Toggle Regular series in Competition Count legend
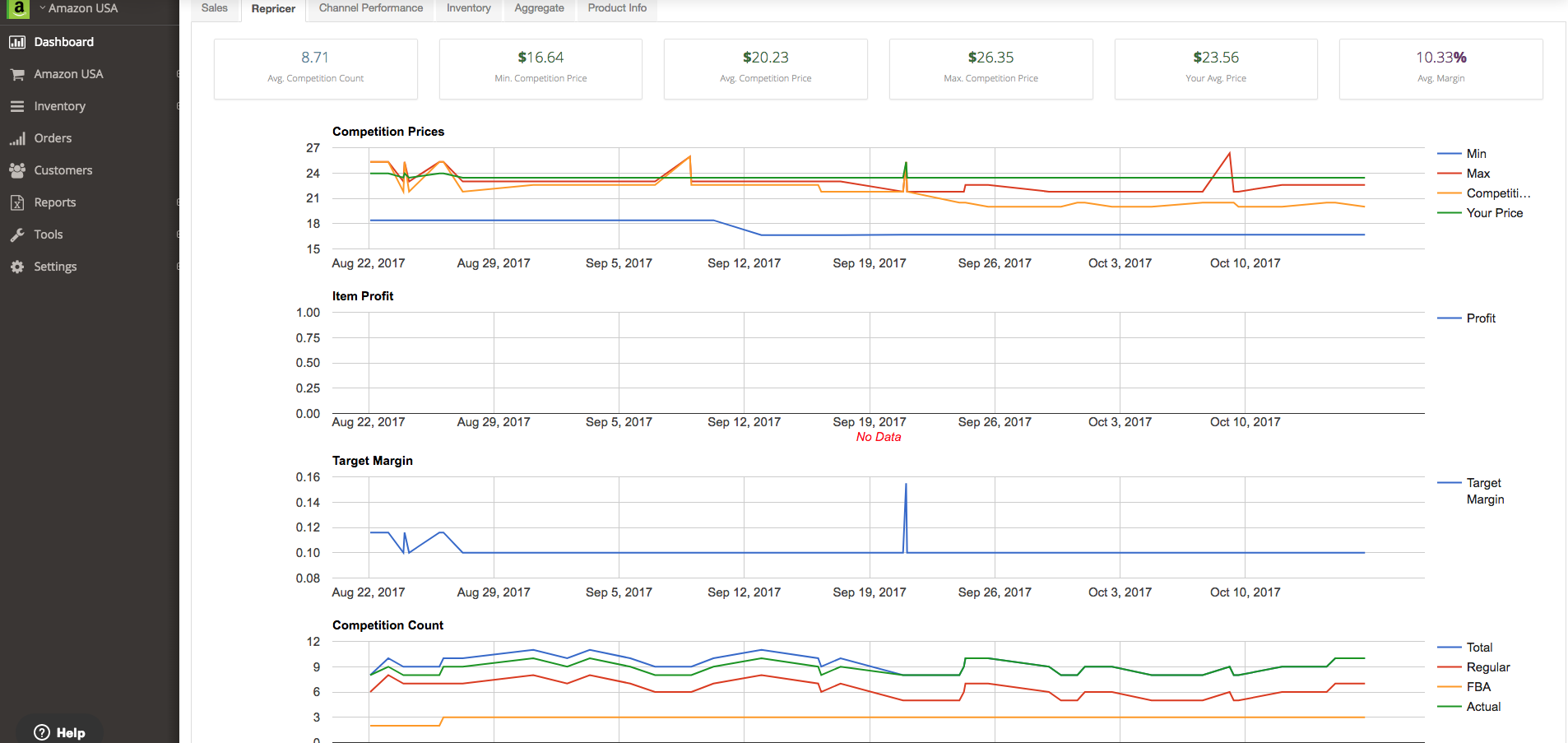The image size is (1568, 743). (1474, 667)
